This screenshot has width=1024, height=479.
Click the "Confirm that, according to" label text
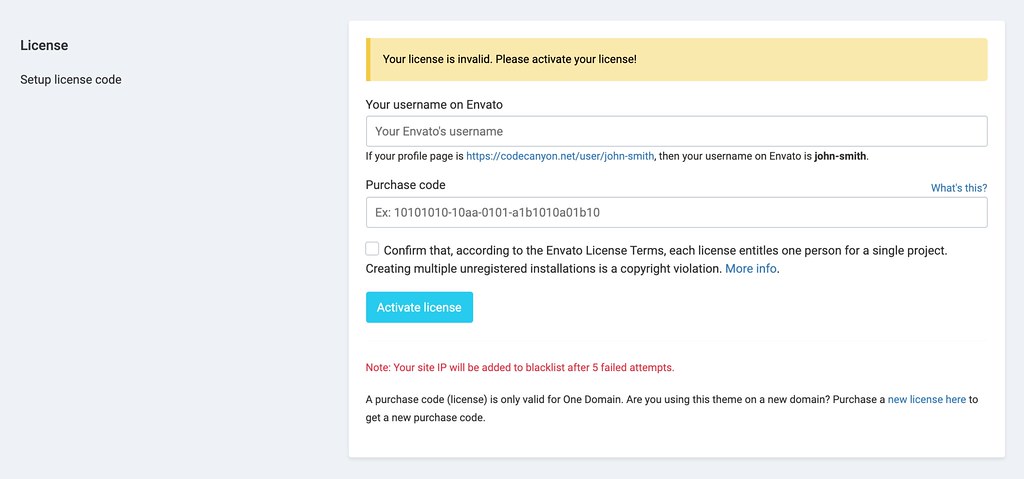click(460, 250)
